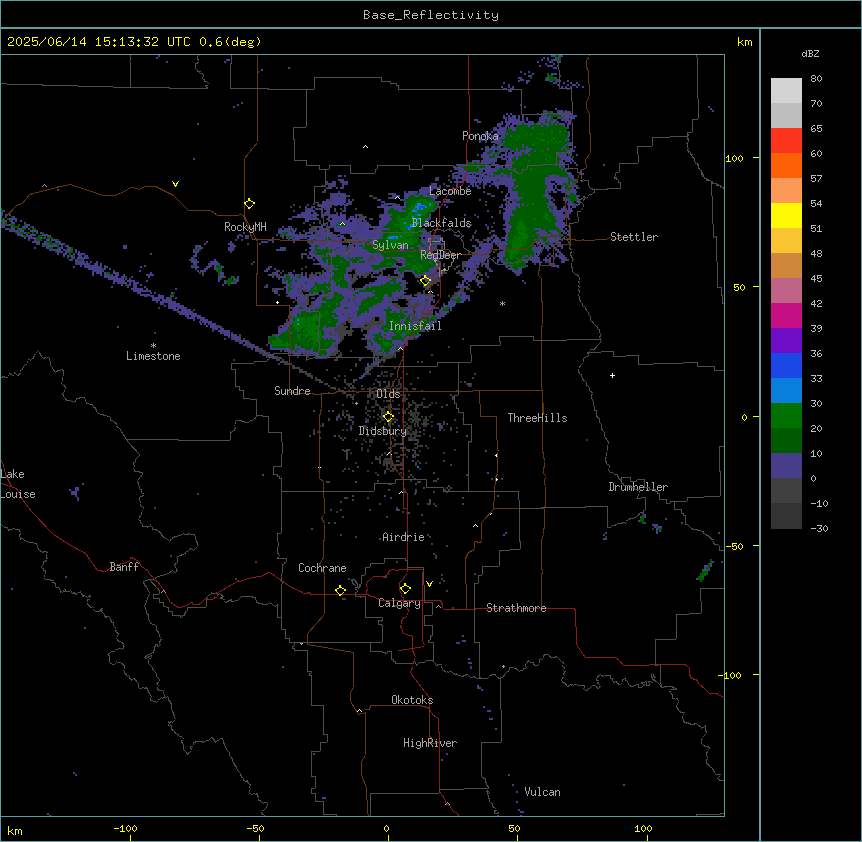This screenshot has width=862, height=842.
Task: Click the RockyMH city label
Action: [x=245, y=227]
